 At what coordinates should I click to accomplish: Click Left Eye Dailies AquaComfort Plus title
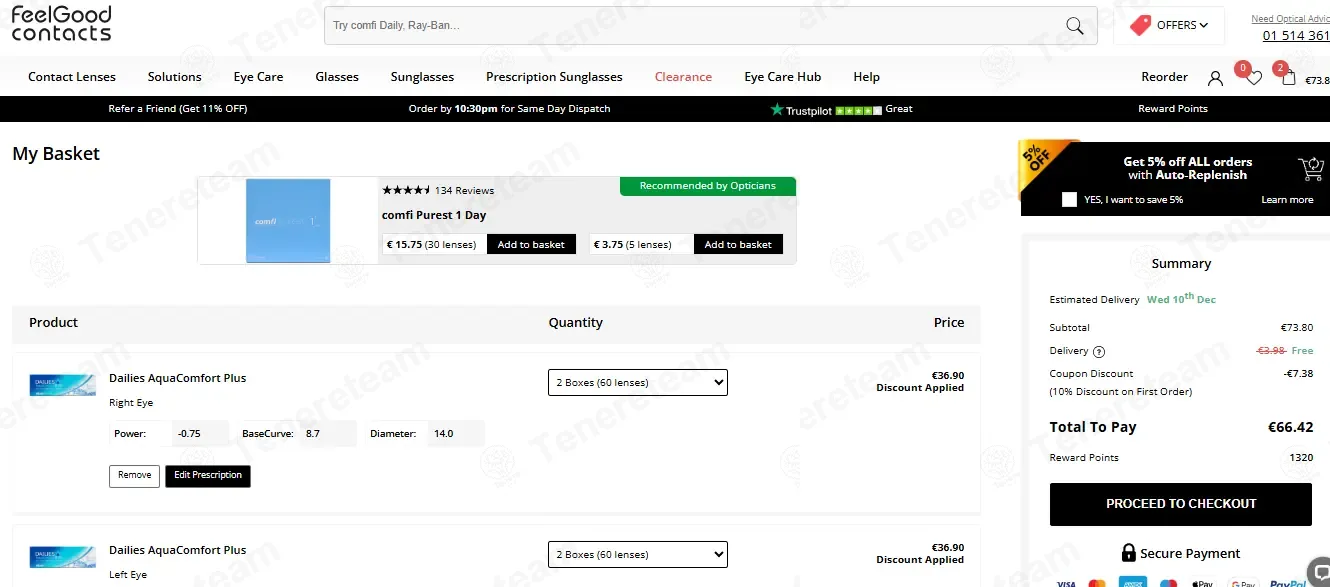(x=177, y=550)
